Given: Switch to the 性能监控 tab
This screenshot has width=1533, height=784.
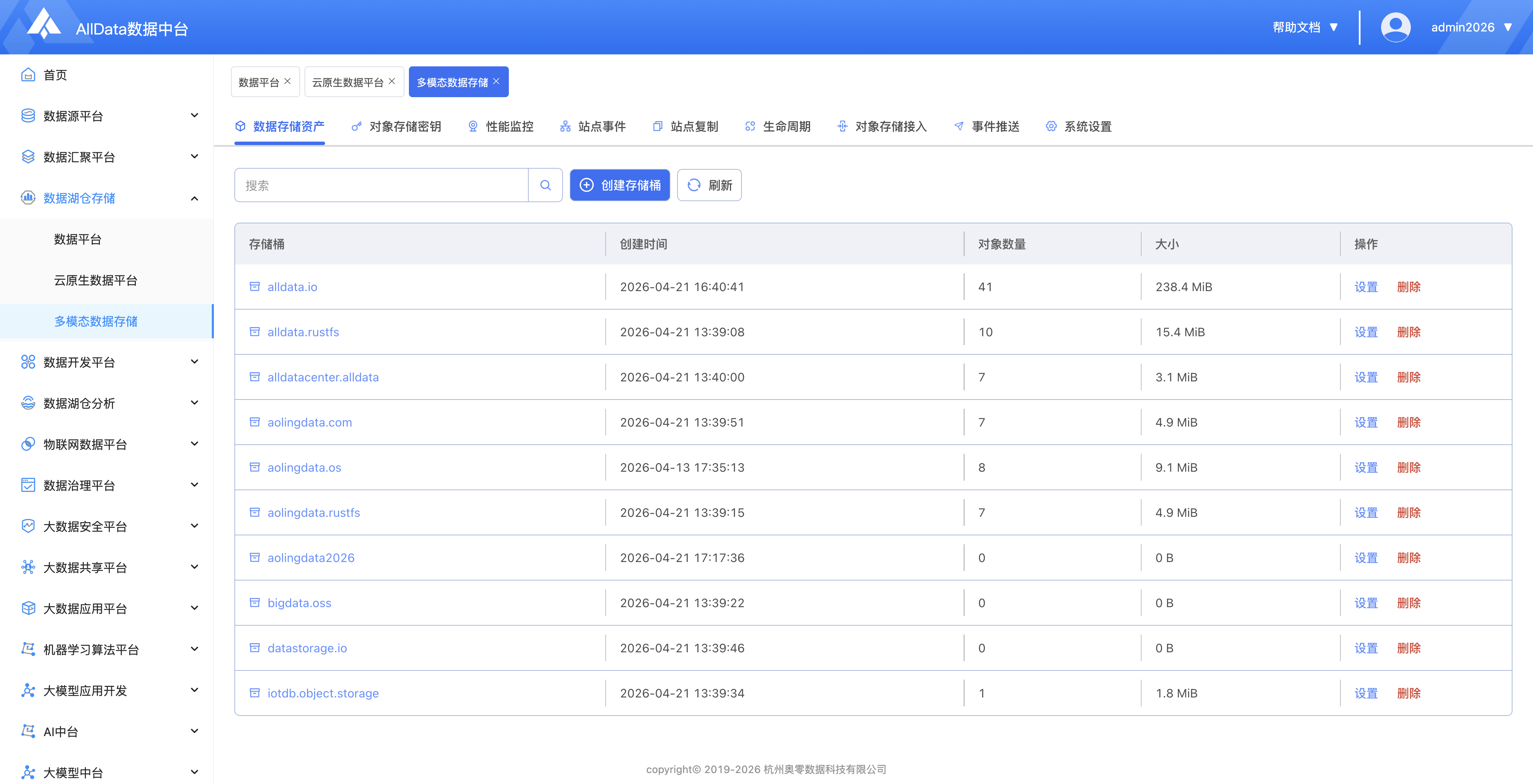Looking at the screenshot, I should 501,126.
